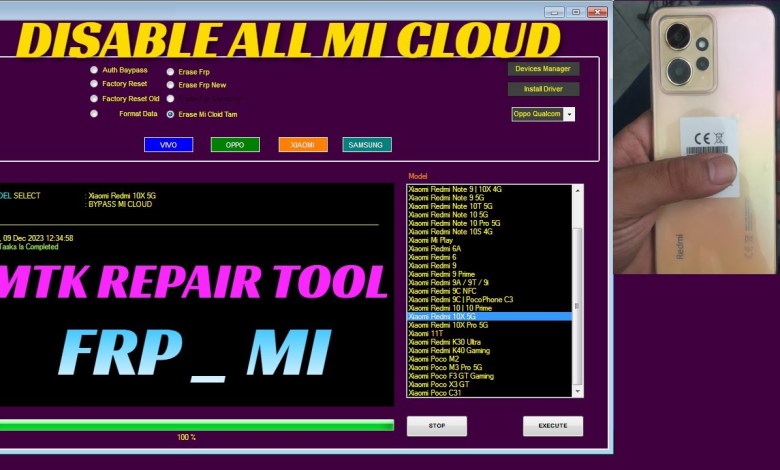Image resolution: width=780 pixels, height=470 pixels.
Task: Select Xiaomi Redmi 10X Pro 5G
Action: click(489, 325)
